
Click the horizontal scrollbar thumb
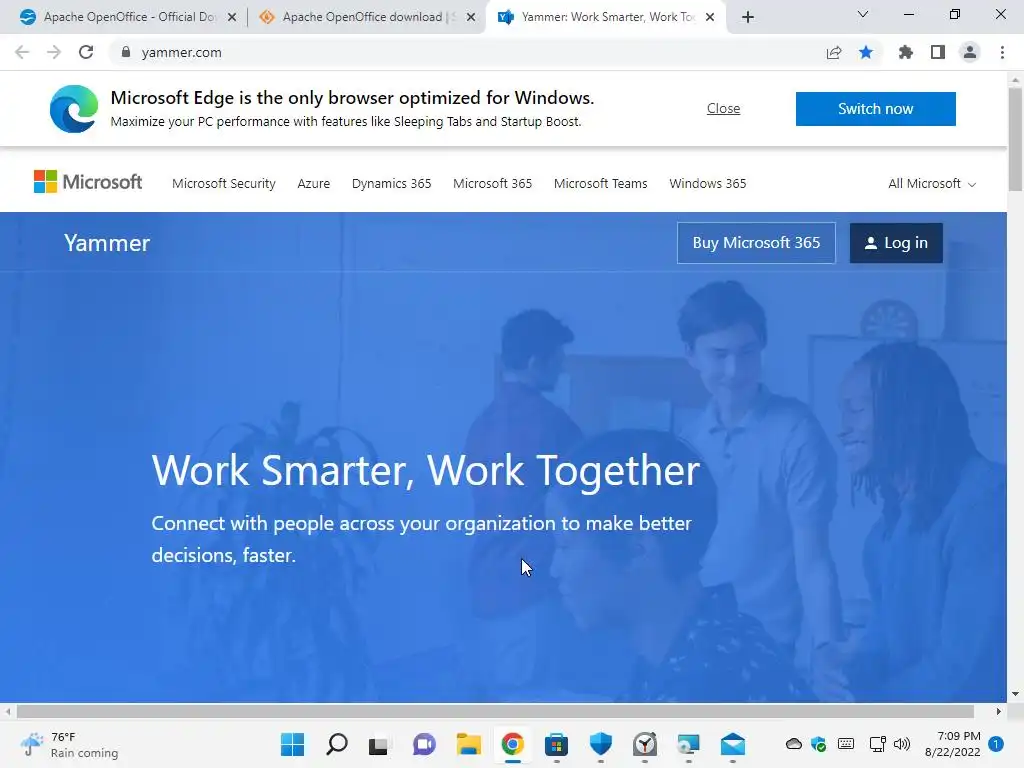(495, 711)
